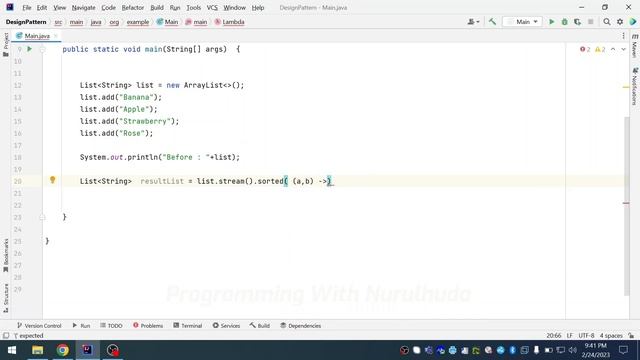Open the Code menu
This screenshot has height=360, width=640.
tap(108, 8)
